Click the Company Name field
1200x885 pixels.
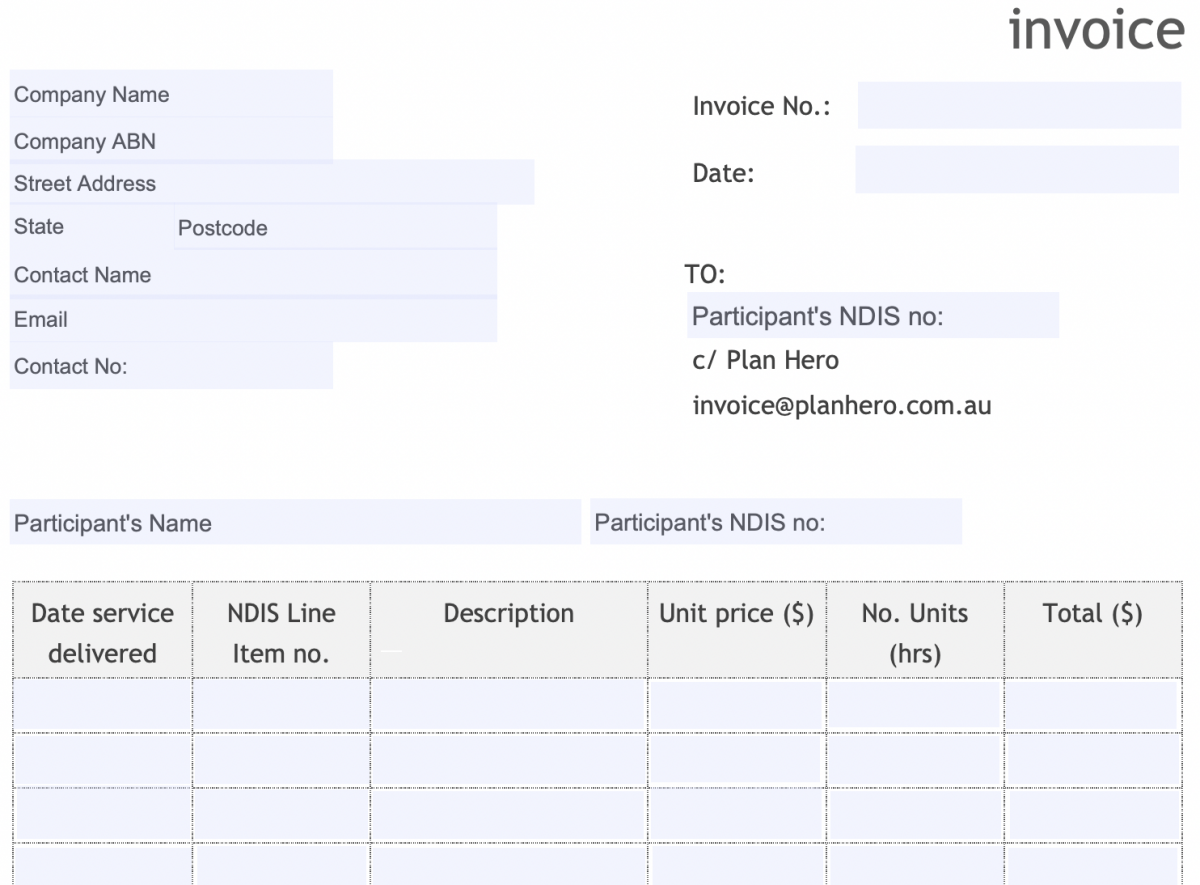tap(171, 94)
